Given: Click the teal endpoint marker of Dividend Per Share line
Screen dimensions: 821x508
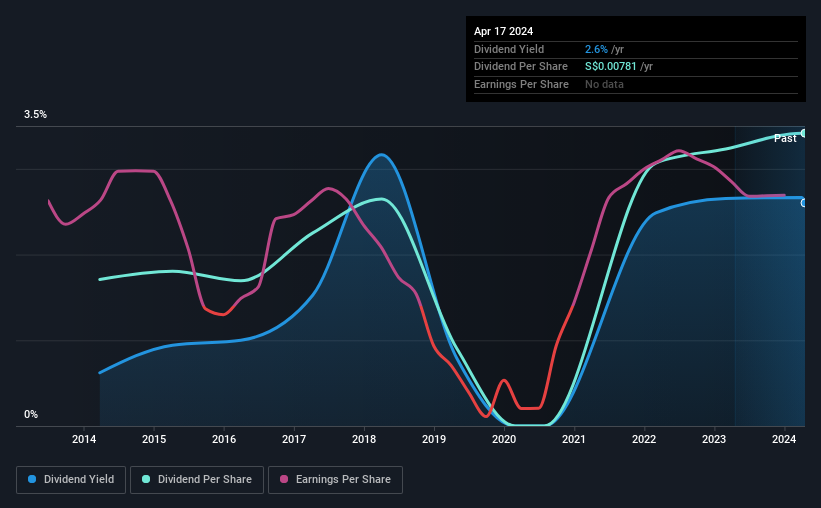Looking at the screenshot, I should (804, 133).
